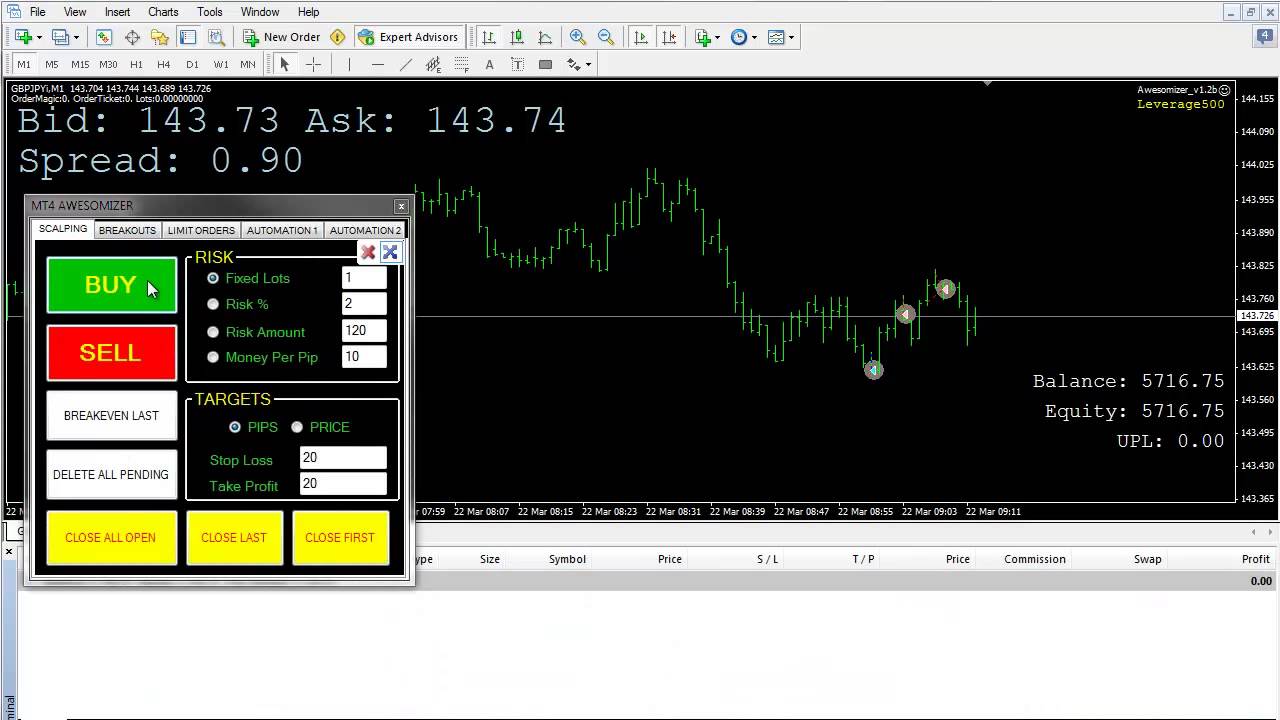Image resolution: width=1280 pixels, height=720 pixels.
Task: Click the Fixed Lots value field
Action: click(x=364, y=278)
